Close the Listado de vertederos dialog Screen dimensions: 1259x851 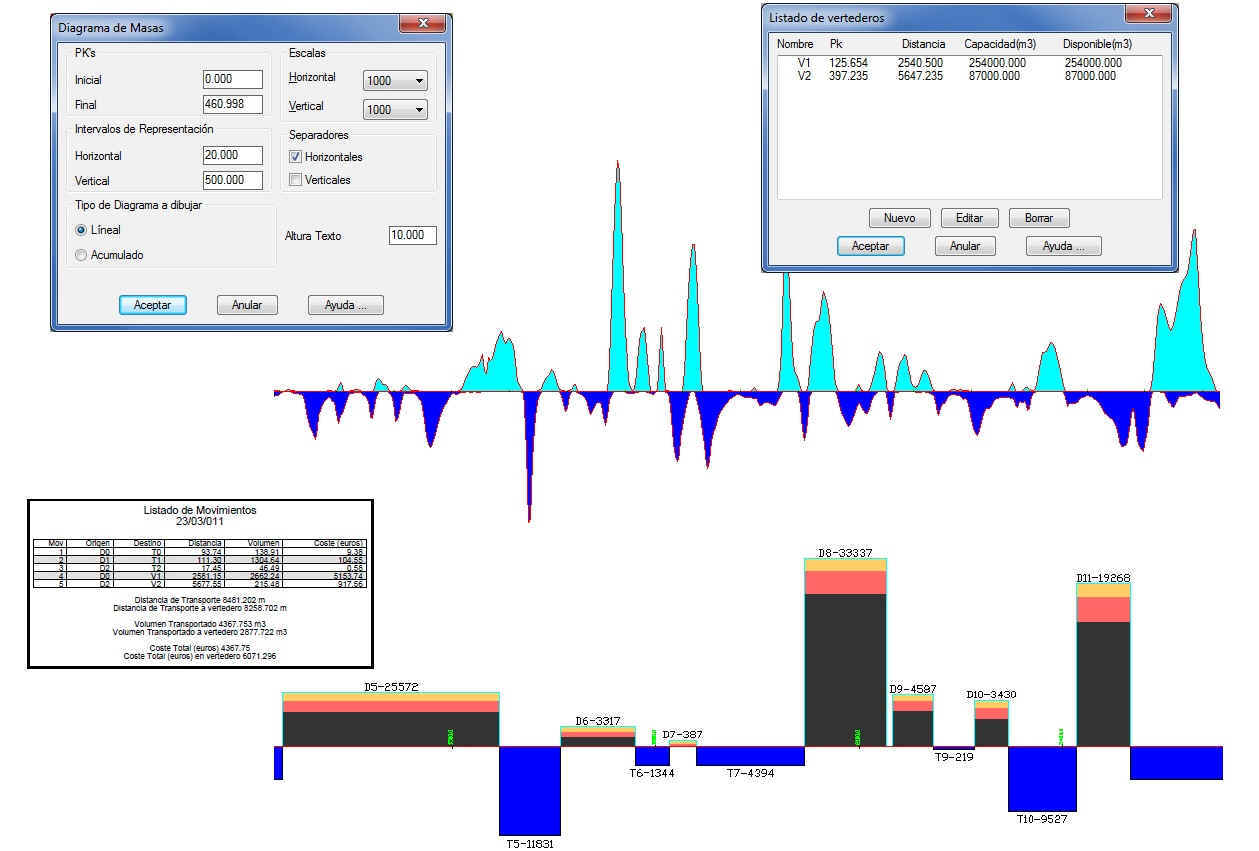(x=1148, y=15)
